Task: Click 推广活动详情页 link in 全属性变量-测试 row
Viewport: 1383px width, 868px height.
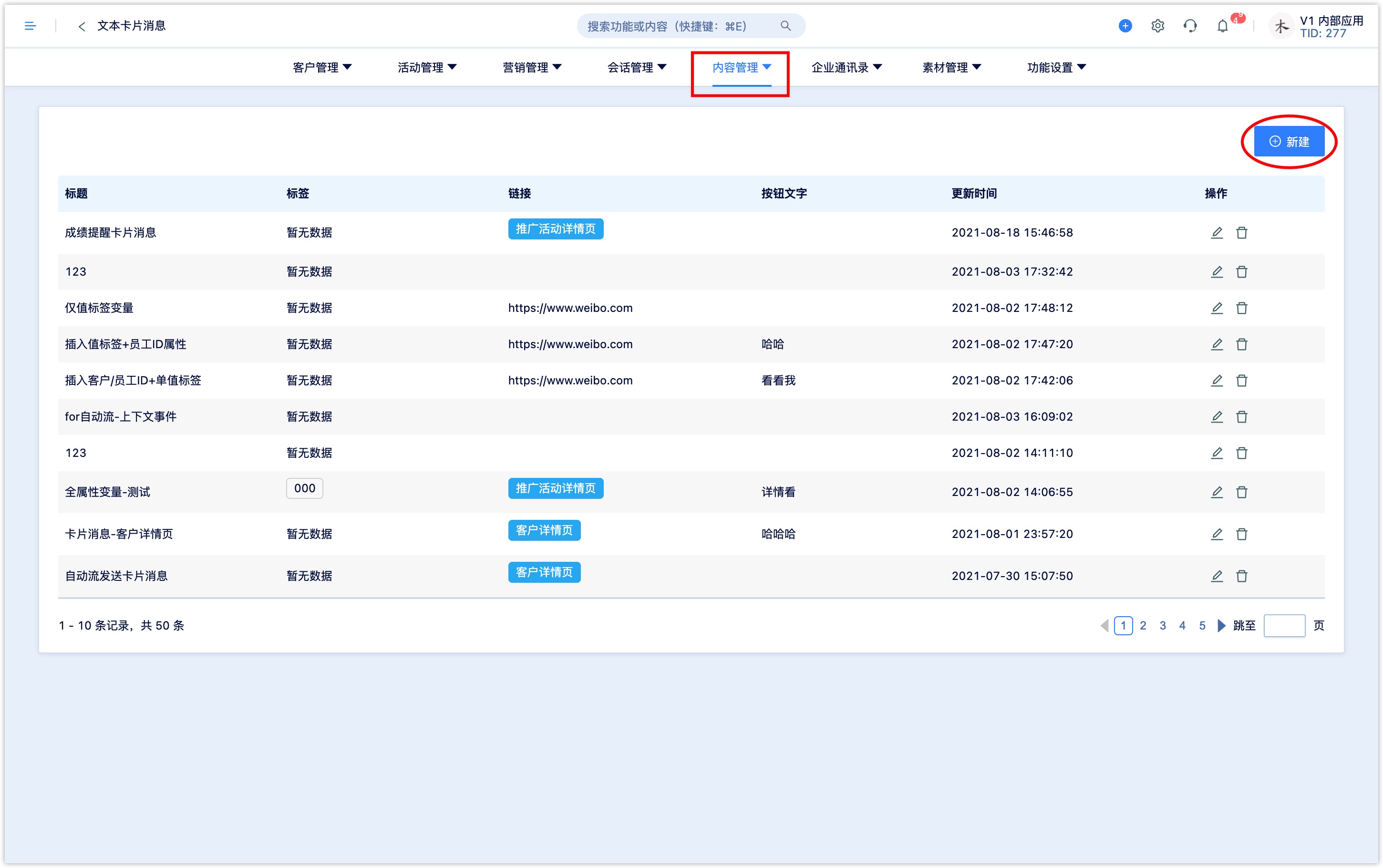Action: pyautogui.click(x=555, y=488)
